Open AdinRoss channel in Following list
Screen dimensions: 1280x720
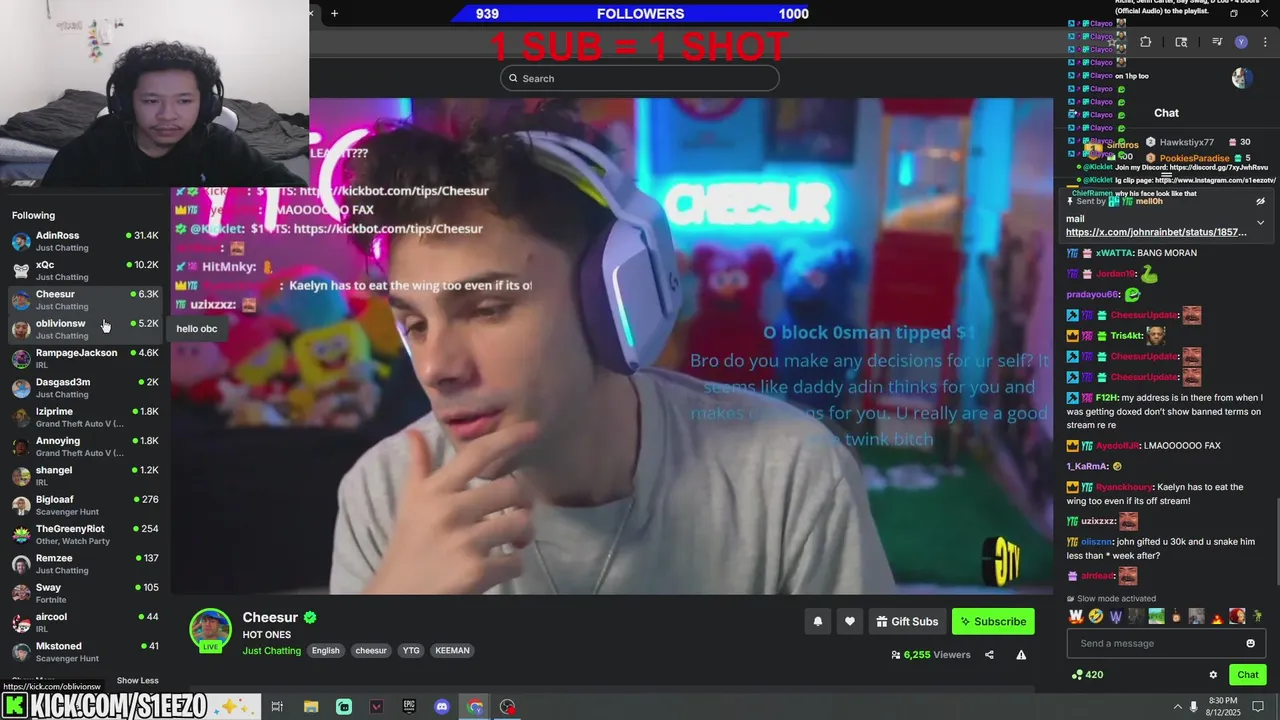(85, 241)
